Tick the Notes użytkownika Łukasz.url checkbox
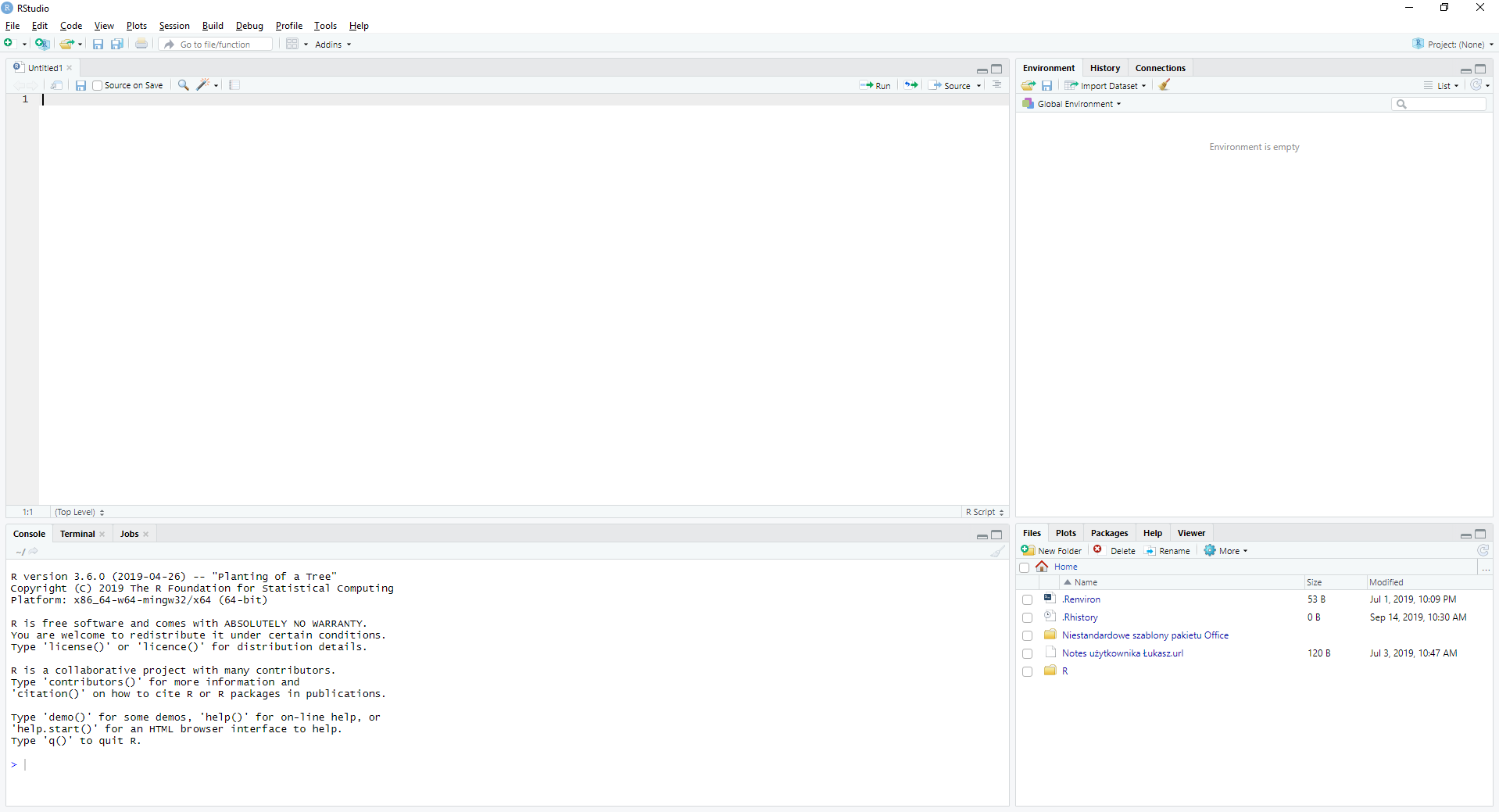Viewport: 1499px width, 812px height. point(1028,654)
